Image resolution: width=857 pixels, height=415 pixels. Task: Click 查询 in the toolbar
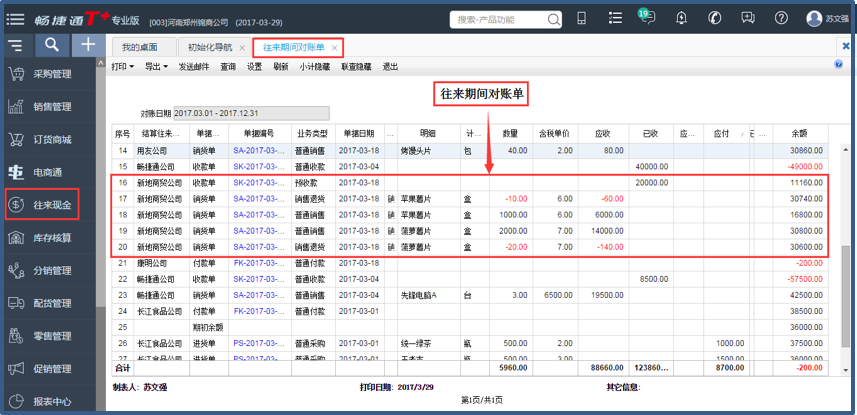tap(228, 67)
